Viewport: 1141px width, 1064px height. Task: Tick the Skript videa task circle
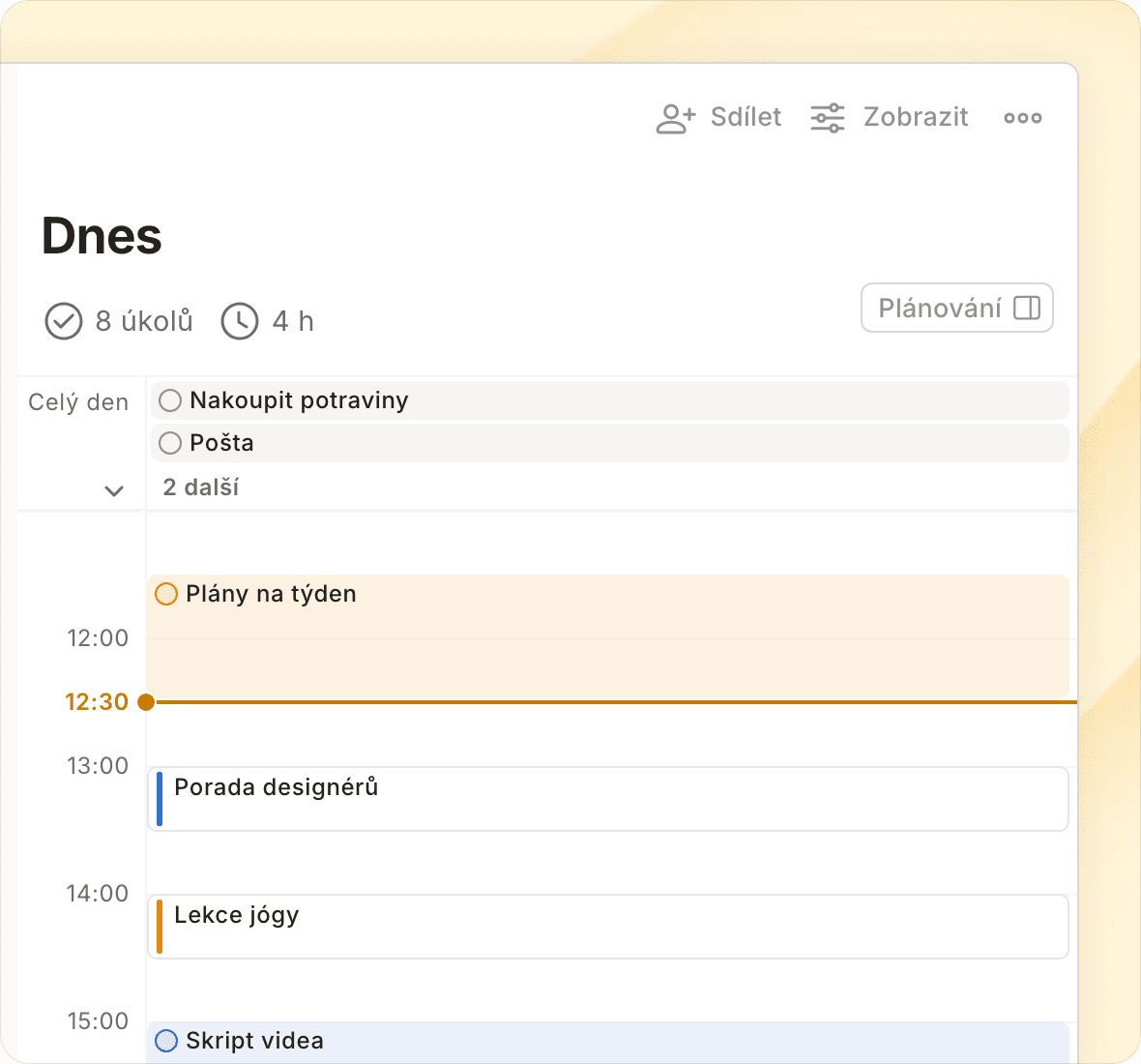(166, 1041)
